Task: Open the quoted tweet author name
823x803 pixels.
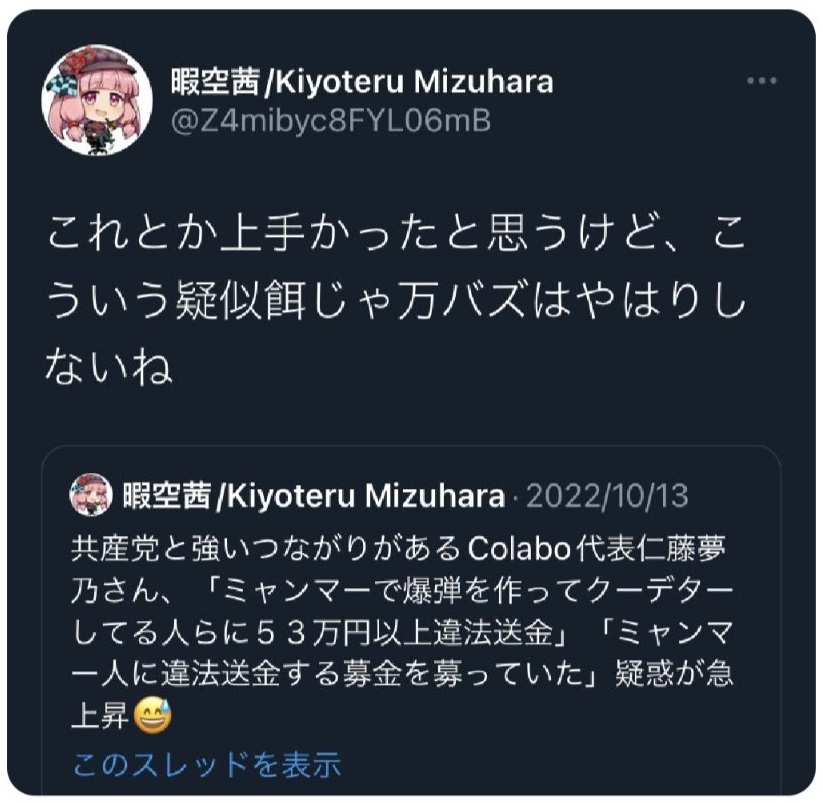Action: pos(313,495)
